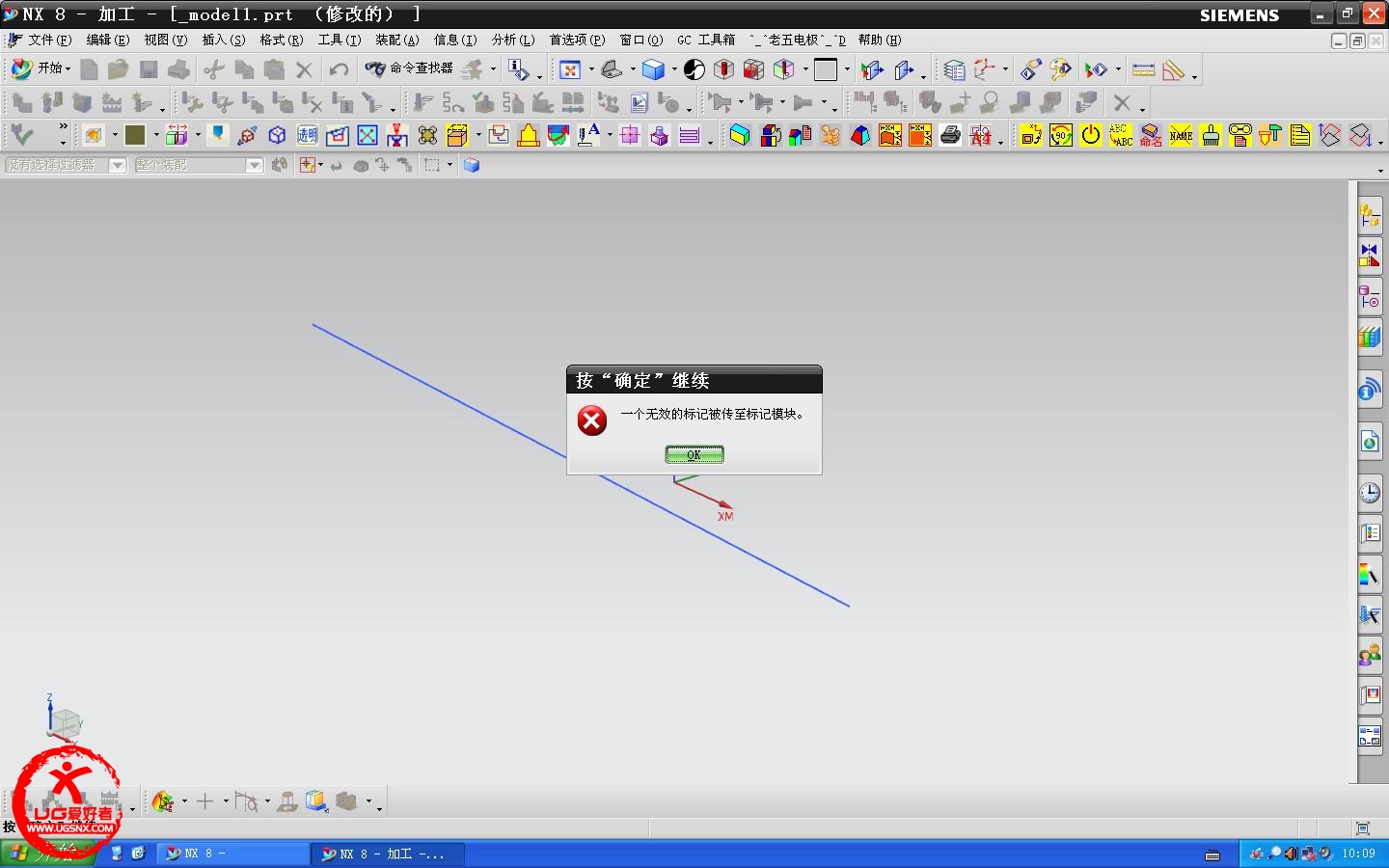Image resolution: width=1389 pixels, height=868 pixels.
Task: Expand the snap point dropdown arrow
Action: (320, 165)
